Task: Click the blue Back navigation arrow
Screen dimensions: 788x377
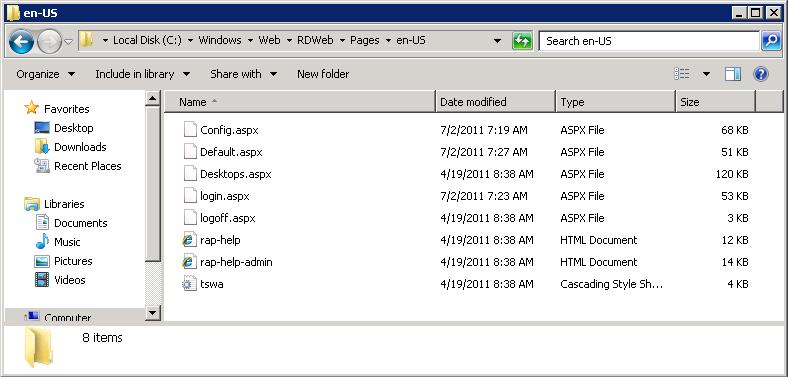Action: point(21,41)
